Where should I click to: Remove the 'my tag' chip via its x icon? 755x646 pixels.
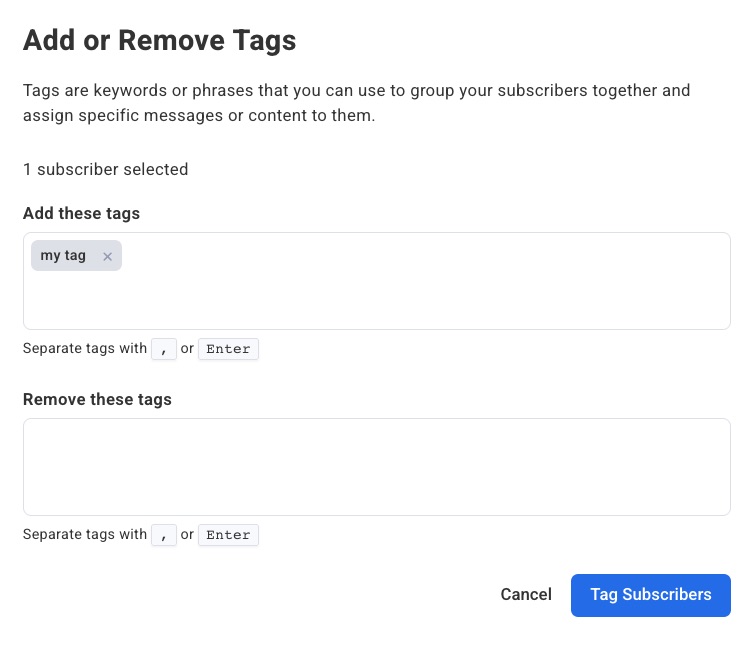108,256
